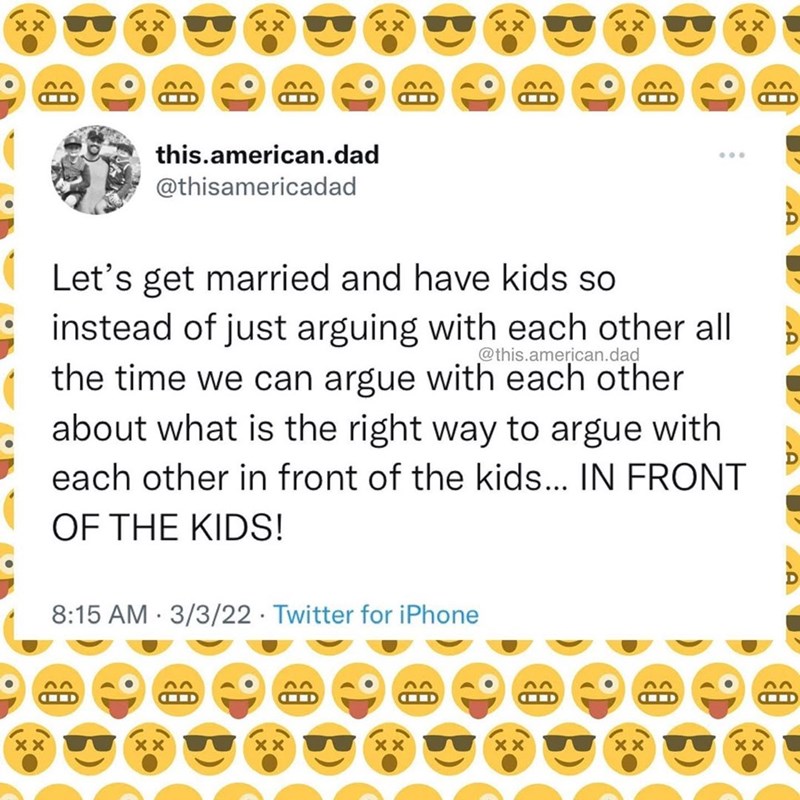Click the 8:15 AM timestamp
The image size is (800, 800).
pyautogui.click(x=98, y=614)
